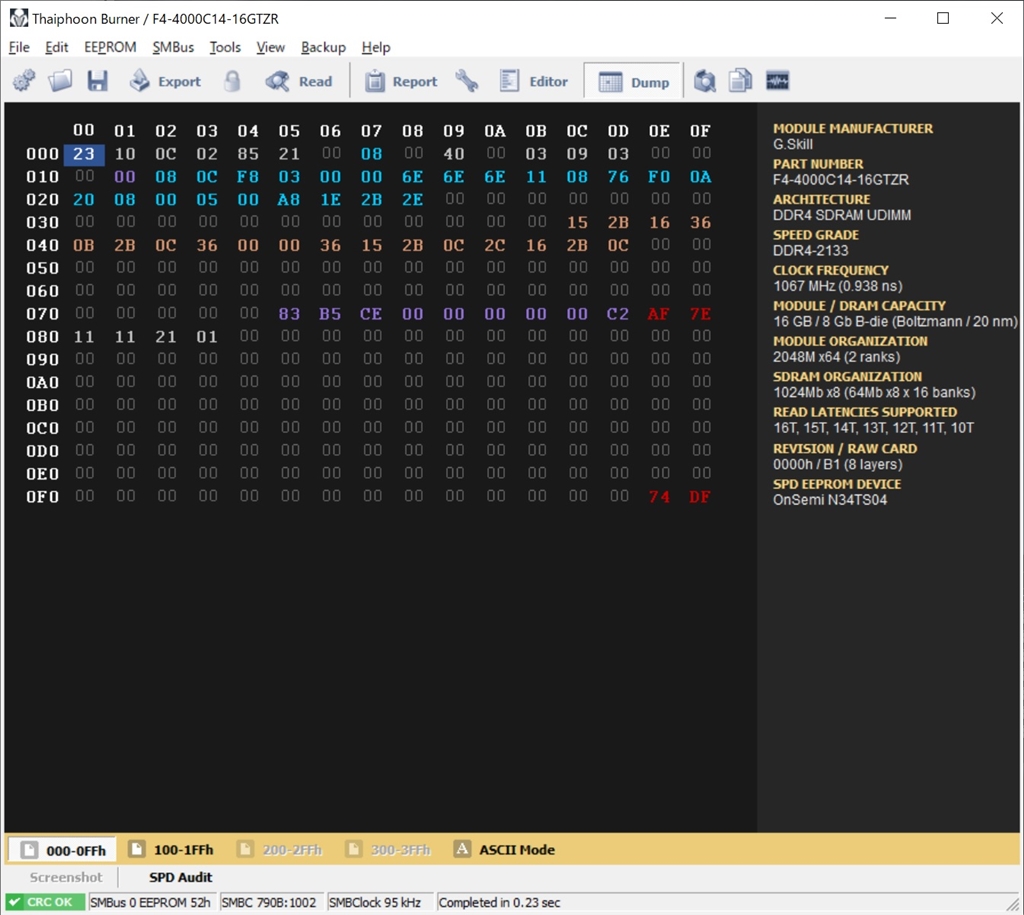Open the File menu

point(19,47)
